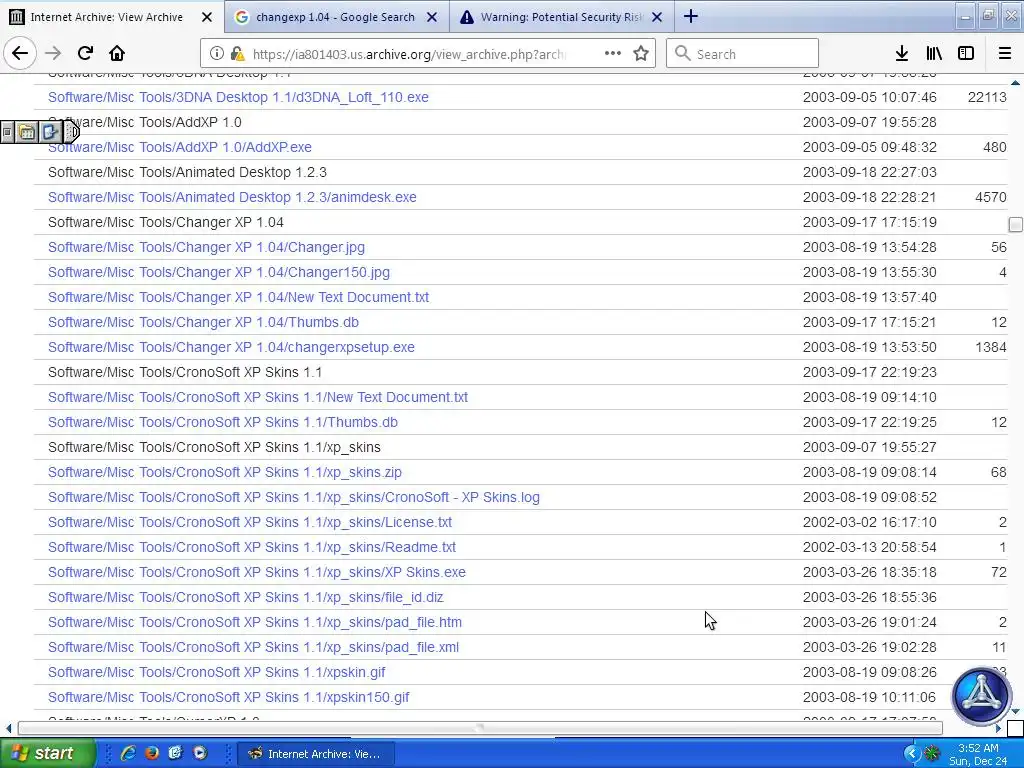Viewport: 1024px width, 768px height.
Task: Open page actions three-dot menu
Action: point(613,54)
